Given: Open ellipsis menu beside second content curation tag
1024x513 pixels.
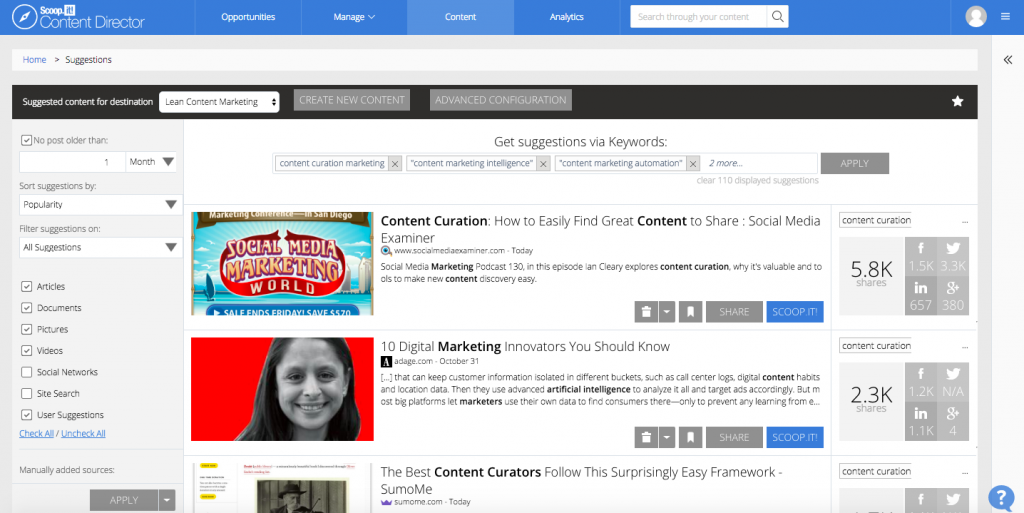Looking at the screenshot, I should click(965, 347).
